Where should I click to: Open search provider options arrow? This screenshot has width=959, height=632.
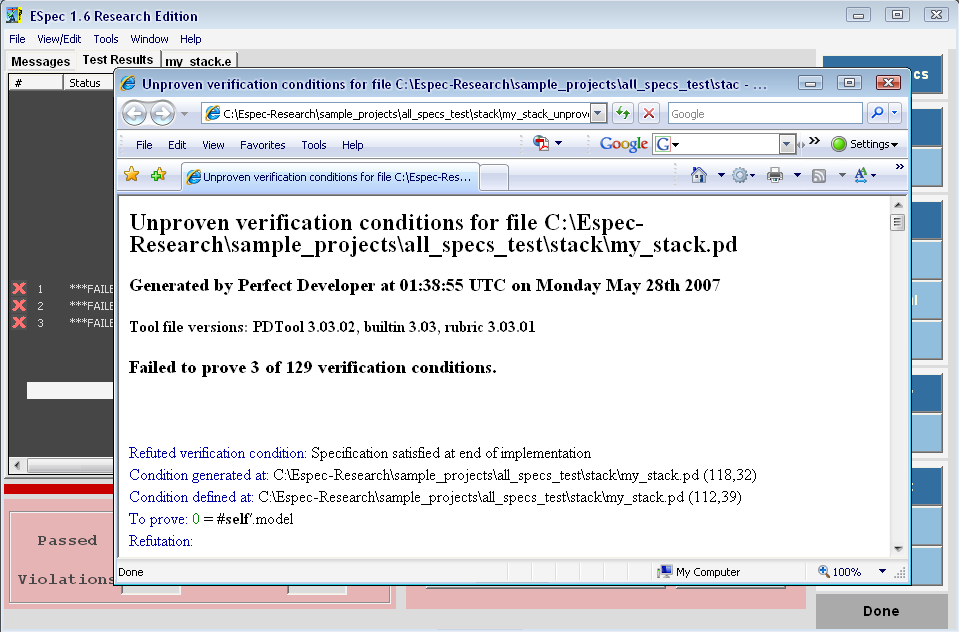895,113
